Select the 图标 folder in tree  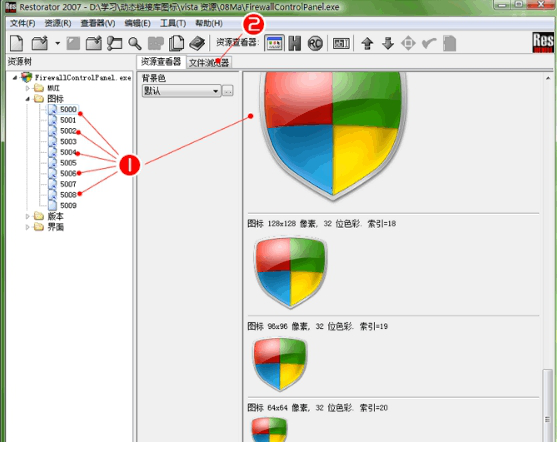[x=55, y=99]
